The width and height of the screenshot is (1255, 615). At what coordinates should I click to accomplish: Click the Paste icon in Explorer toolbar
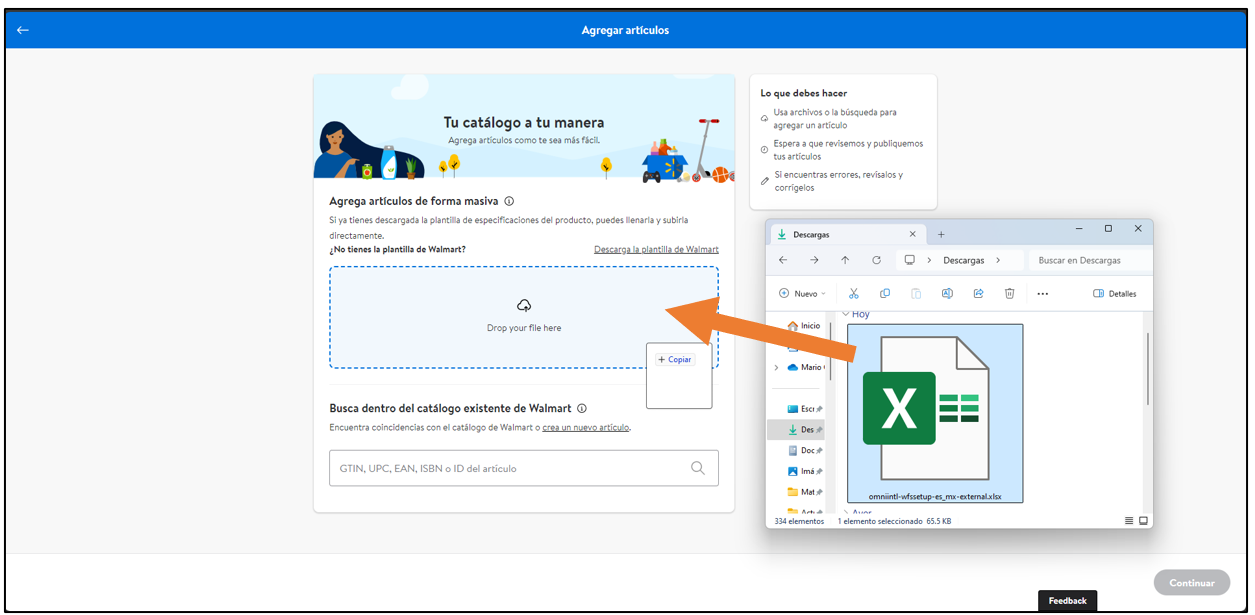pyautogui.click(x=916, y=293)
